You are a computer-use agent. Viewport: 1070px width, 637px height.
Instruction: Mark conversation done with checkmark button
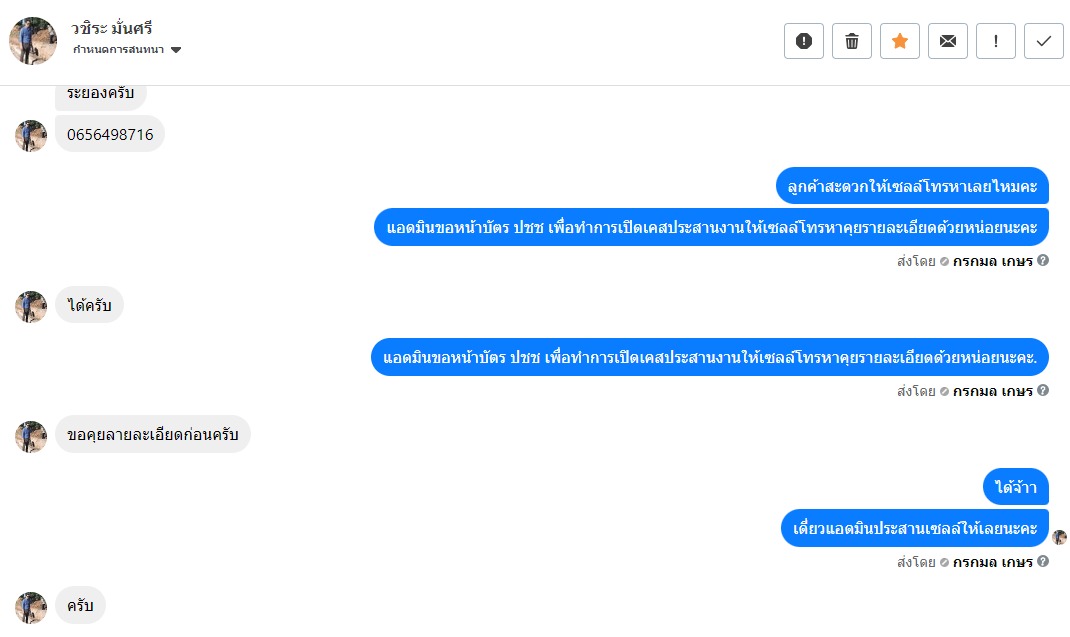(1043, 41)
